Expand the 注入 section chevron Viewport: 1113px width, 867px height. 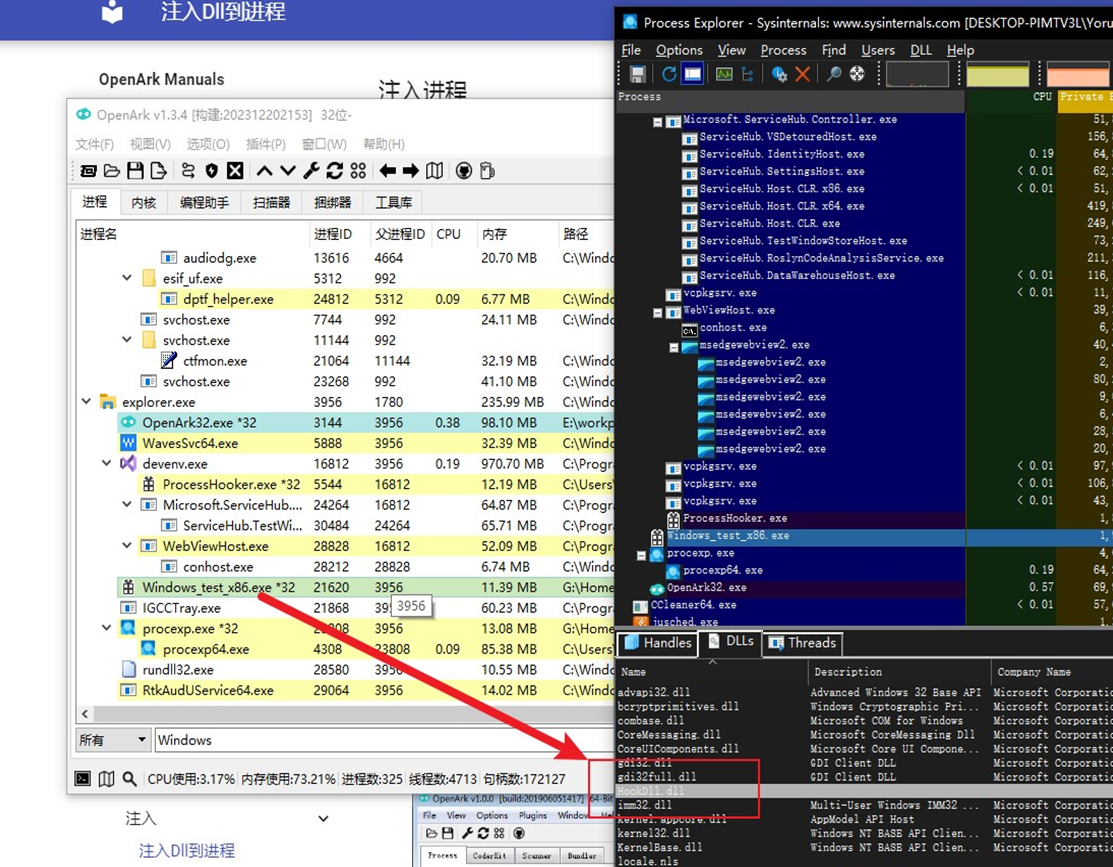323,819
